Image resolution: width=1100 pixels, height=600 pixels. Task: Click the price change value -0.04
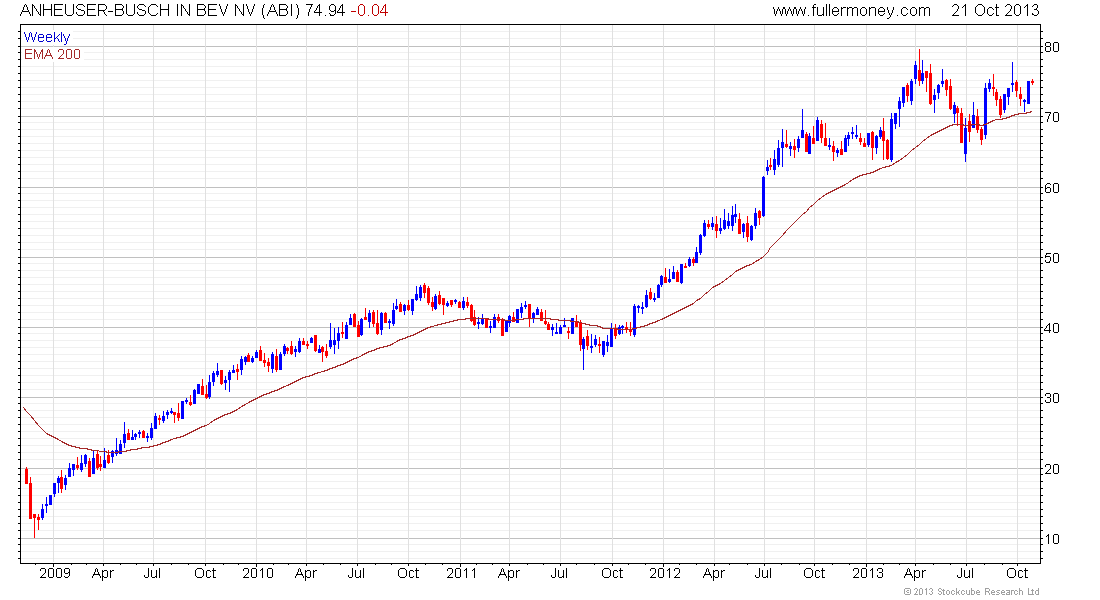click(x=369, y=11)
